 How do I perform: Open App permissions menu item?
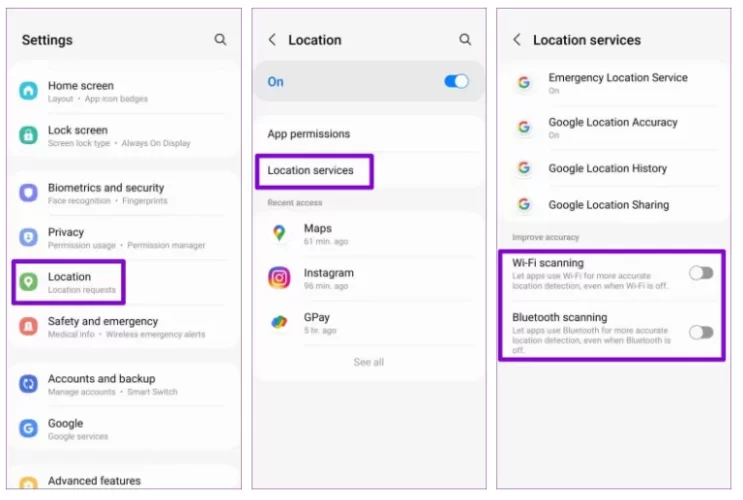coord(309,134)
